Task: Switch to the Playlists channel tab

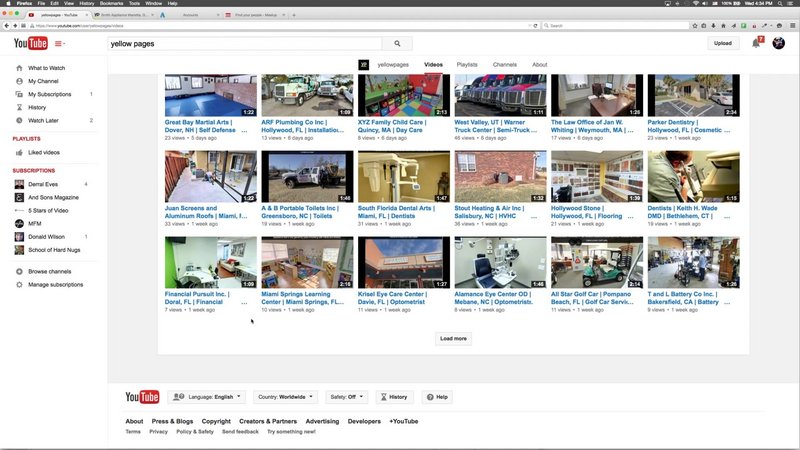Action: tap(467, 65)
